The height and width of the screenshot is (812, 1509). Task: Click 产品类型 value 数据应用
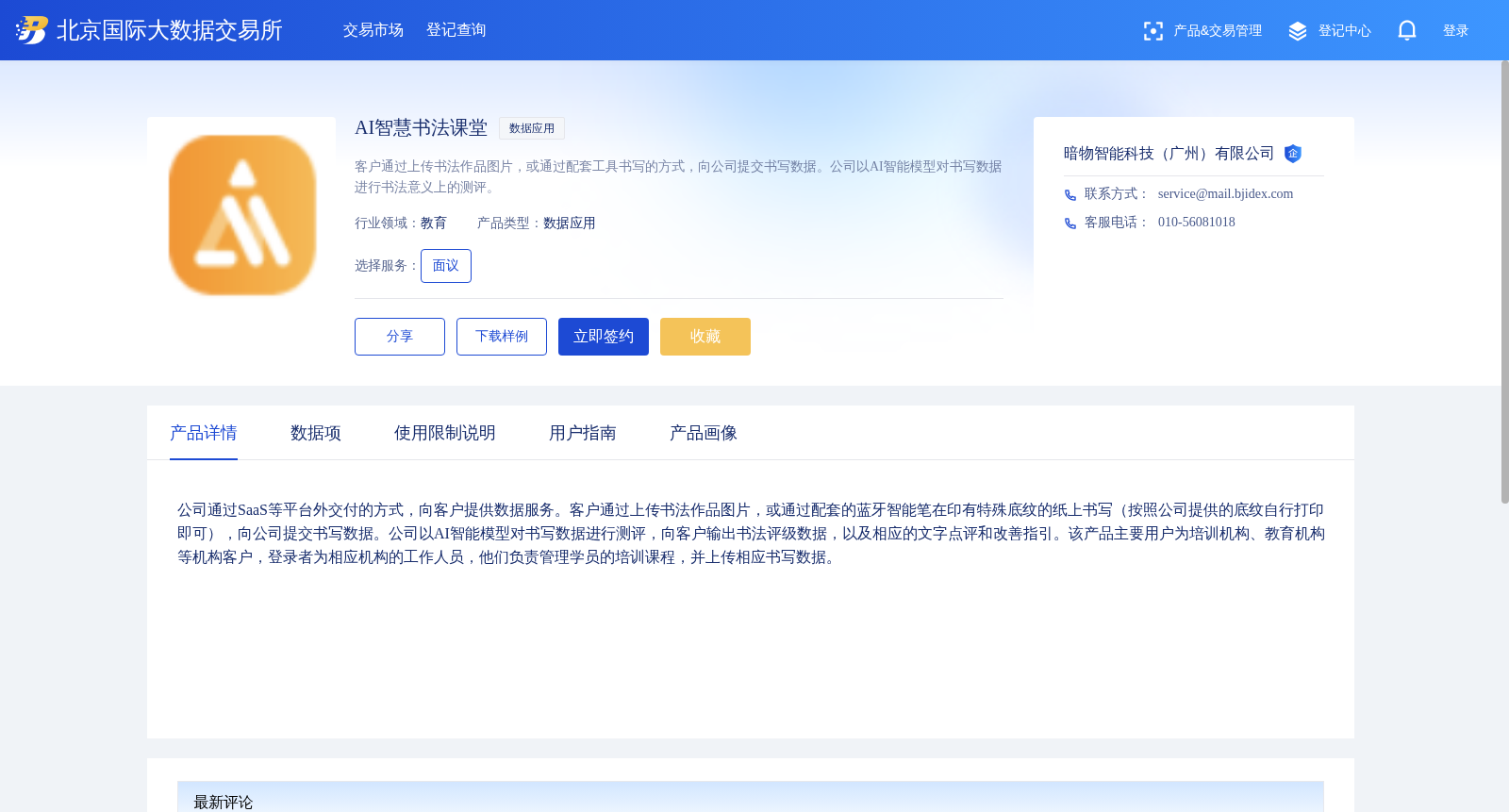click(x=570, y=224)
